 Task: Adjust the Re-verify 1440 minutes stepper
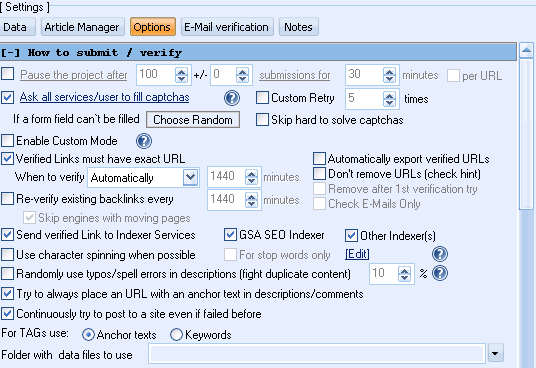coord(252,200)
